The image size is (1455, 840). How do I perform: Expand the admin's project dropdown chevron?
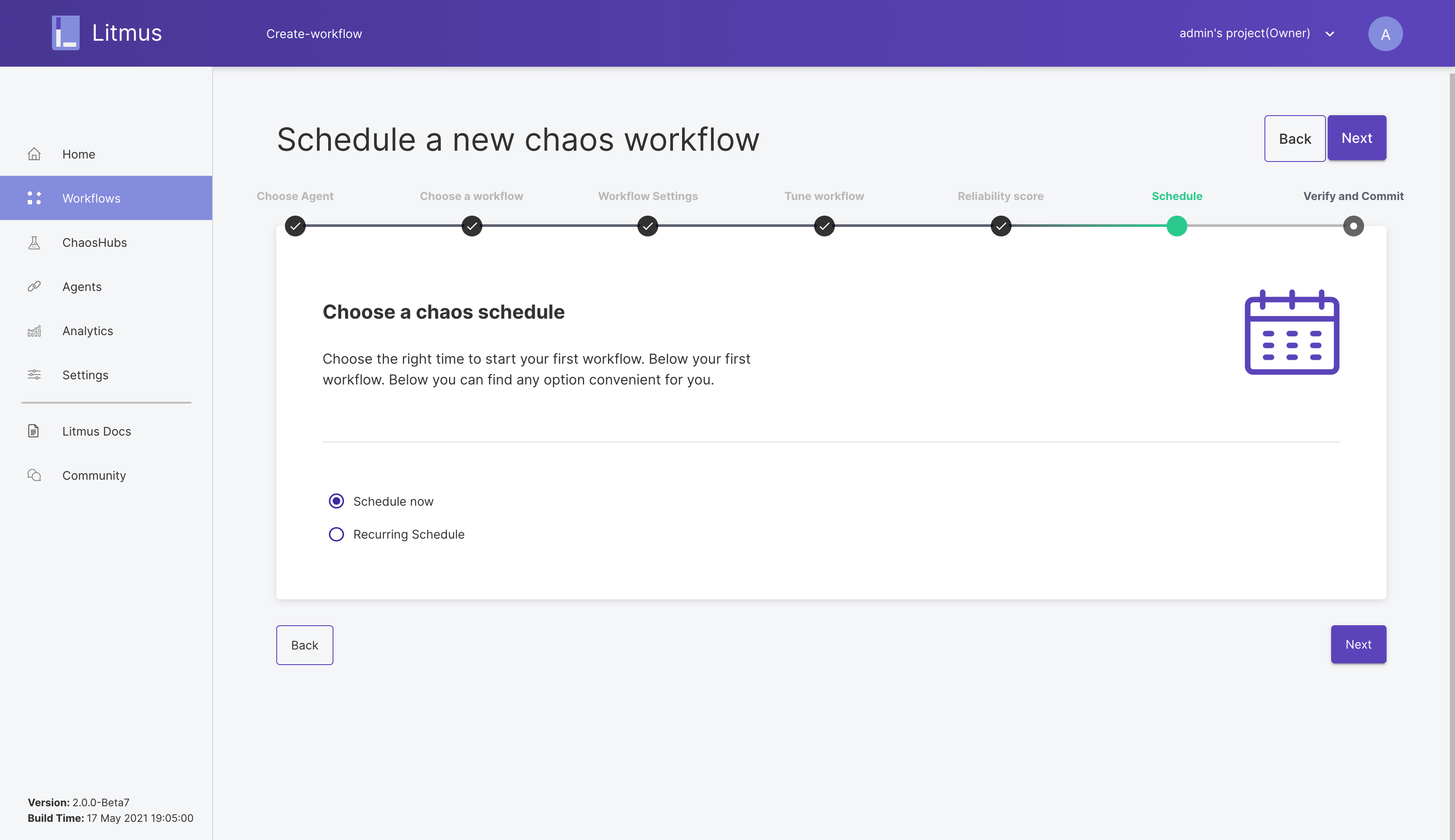(1330, 34)
